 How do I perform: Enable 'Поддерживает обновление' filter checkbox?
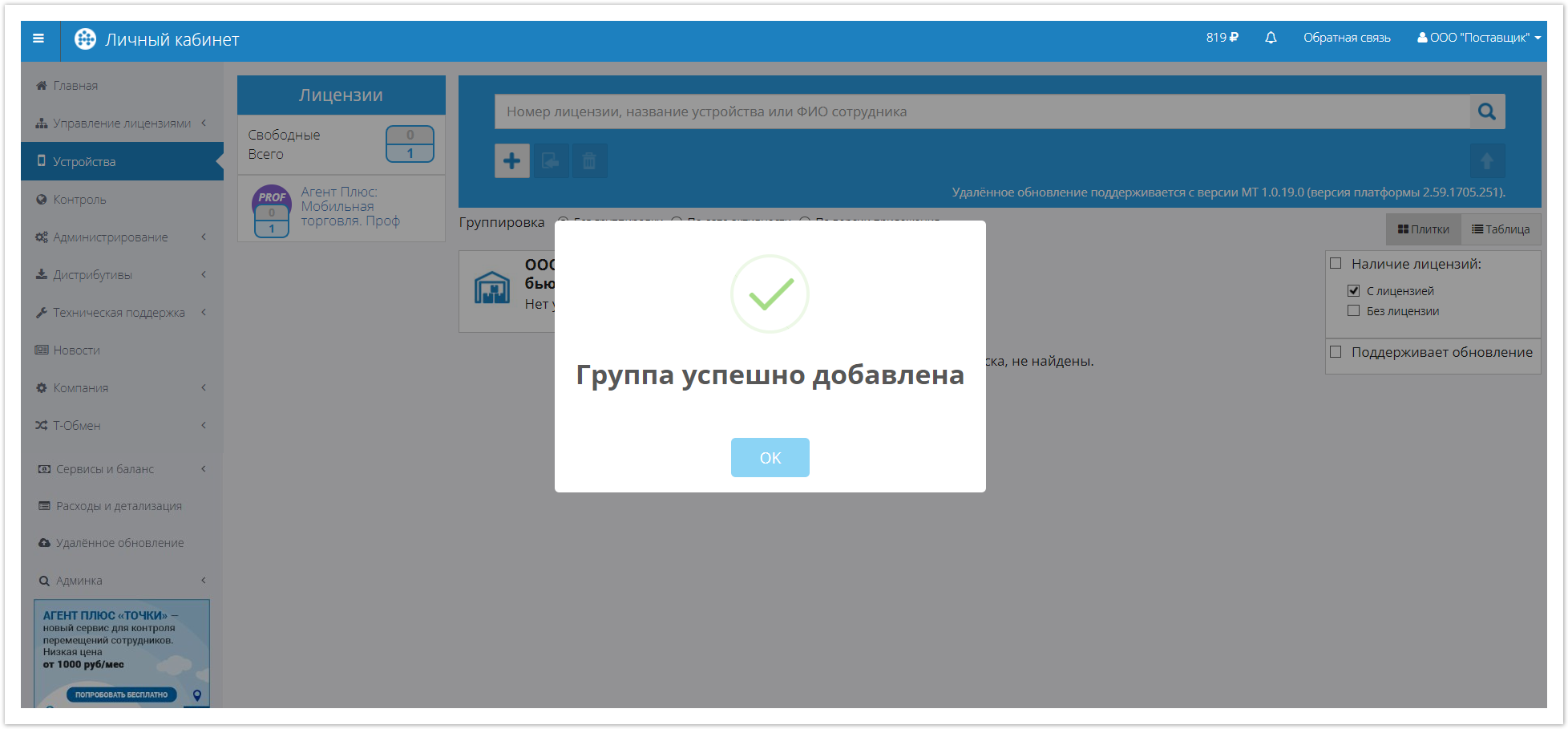[1336, 352]
